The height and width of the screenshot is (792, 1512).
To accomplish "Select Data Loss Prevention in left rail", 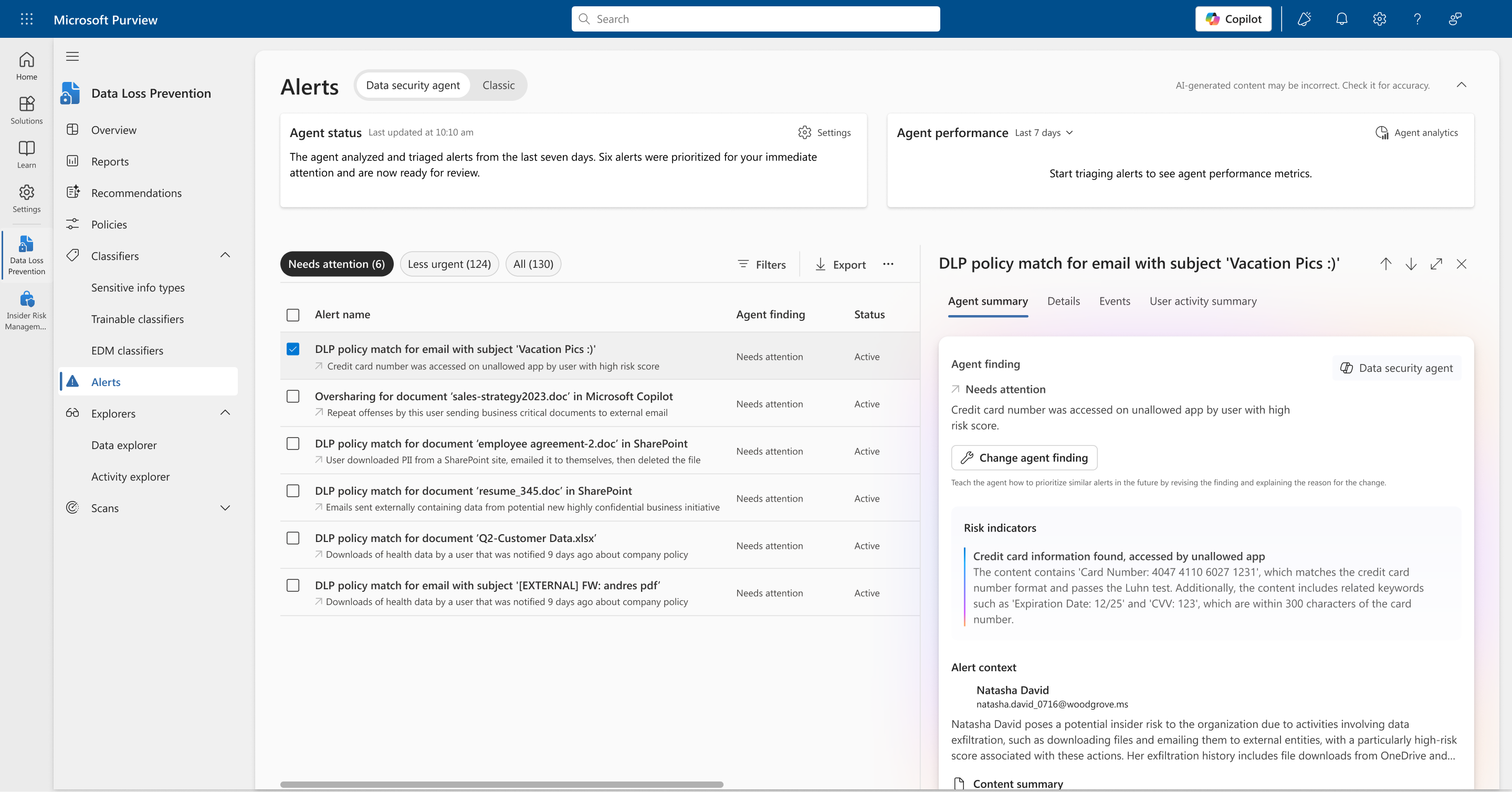I will coord(26,255).
